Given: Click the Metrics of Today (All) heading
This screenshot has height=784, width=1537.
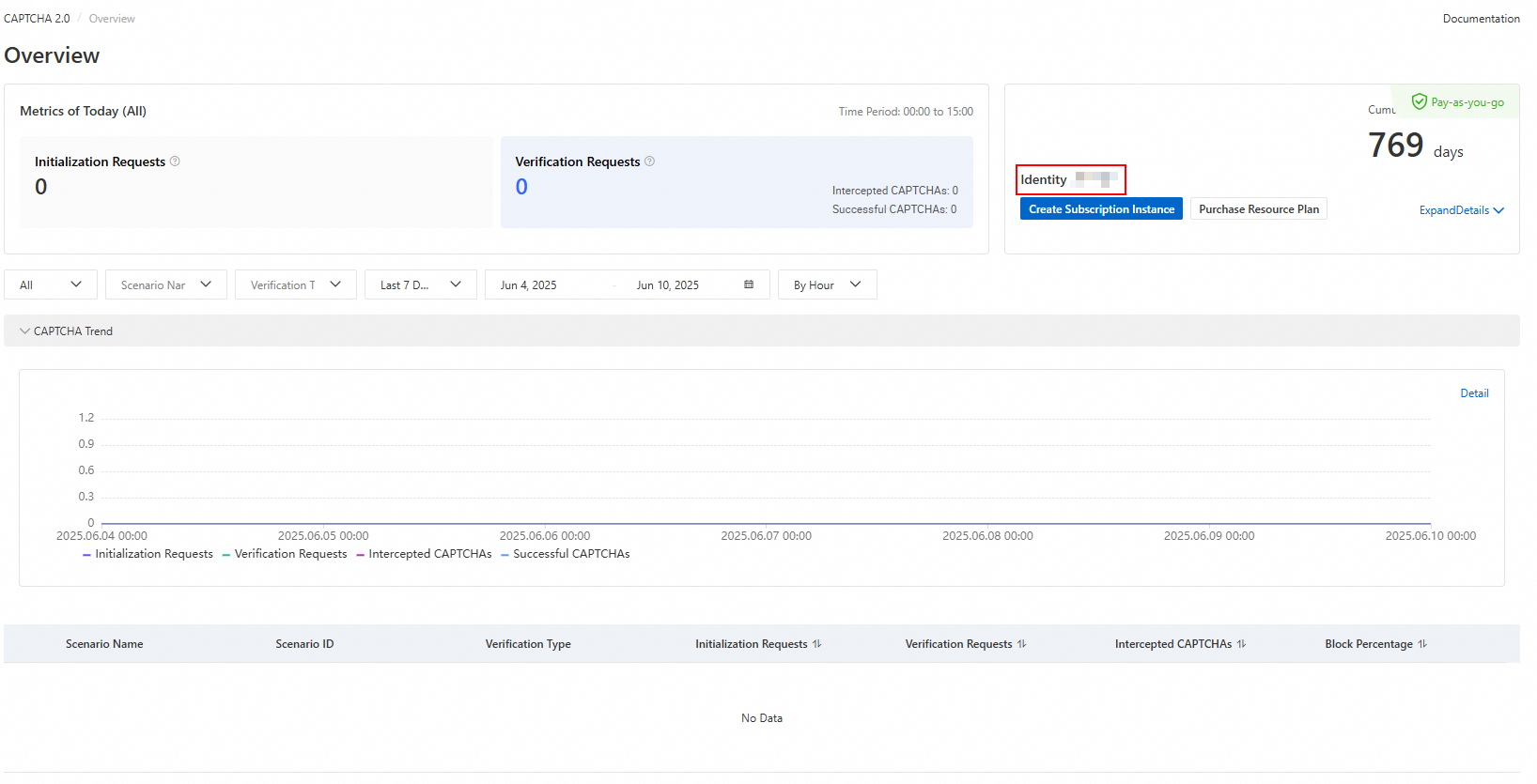Looking at the screenshot, I should (84, 111).
